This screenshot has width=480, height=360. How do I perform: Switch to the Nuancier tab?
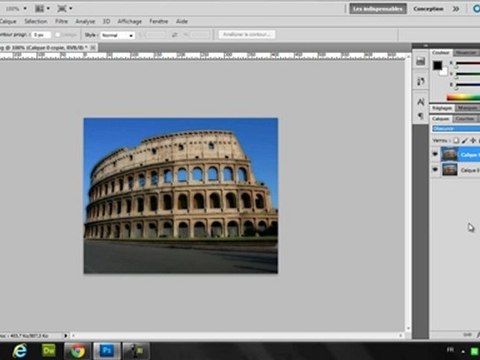tap(466, 53)
